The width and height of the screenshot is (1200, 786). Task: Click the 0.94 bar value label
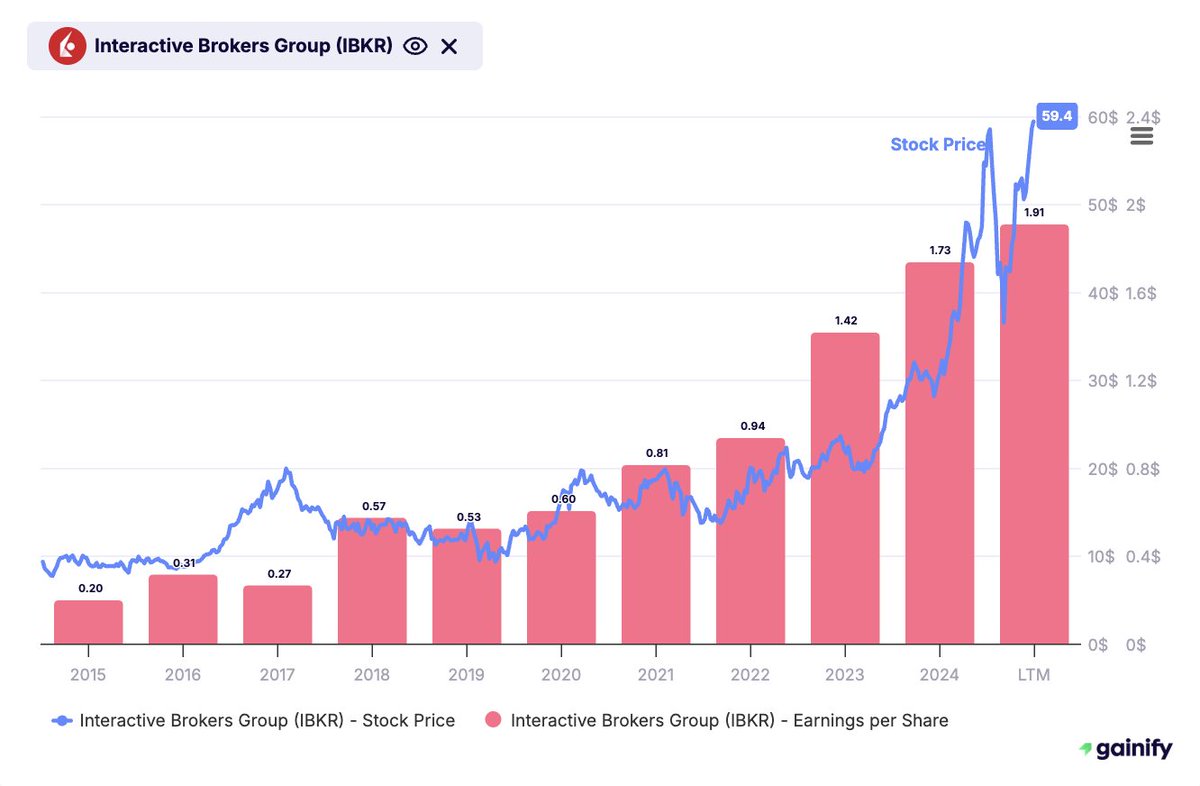(752, 426)
